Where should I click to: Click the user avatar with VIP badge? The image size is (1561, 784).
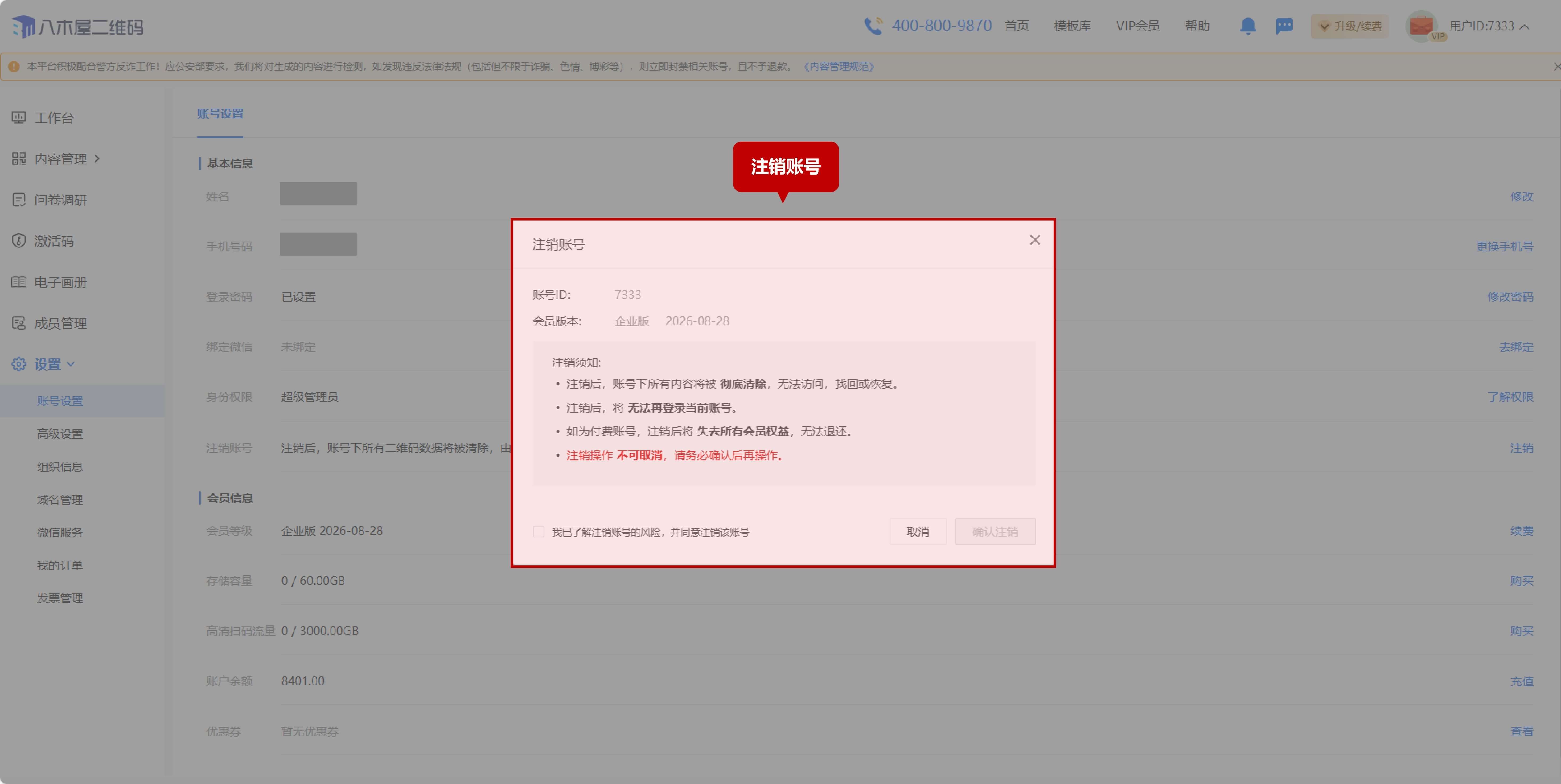click(1421, 26)
